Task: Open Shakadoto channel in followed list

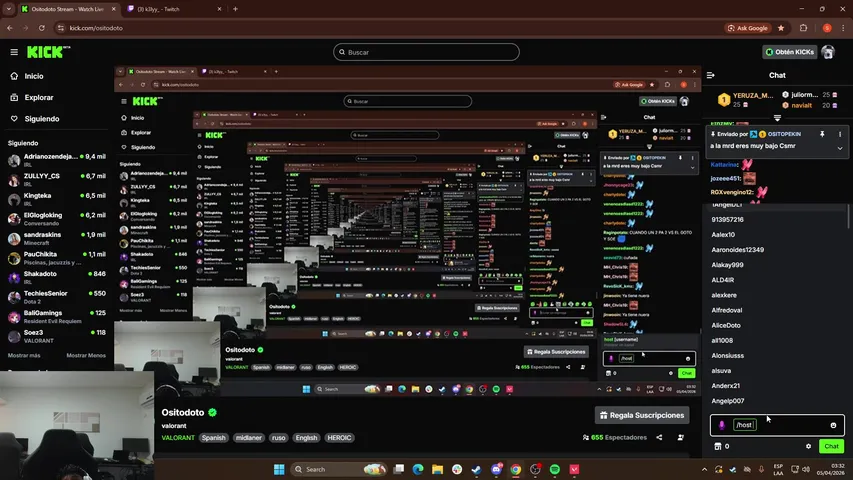Action: point(57,277)
